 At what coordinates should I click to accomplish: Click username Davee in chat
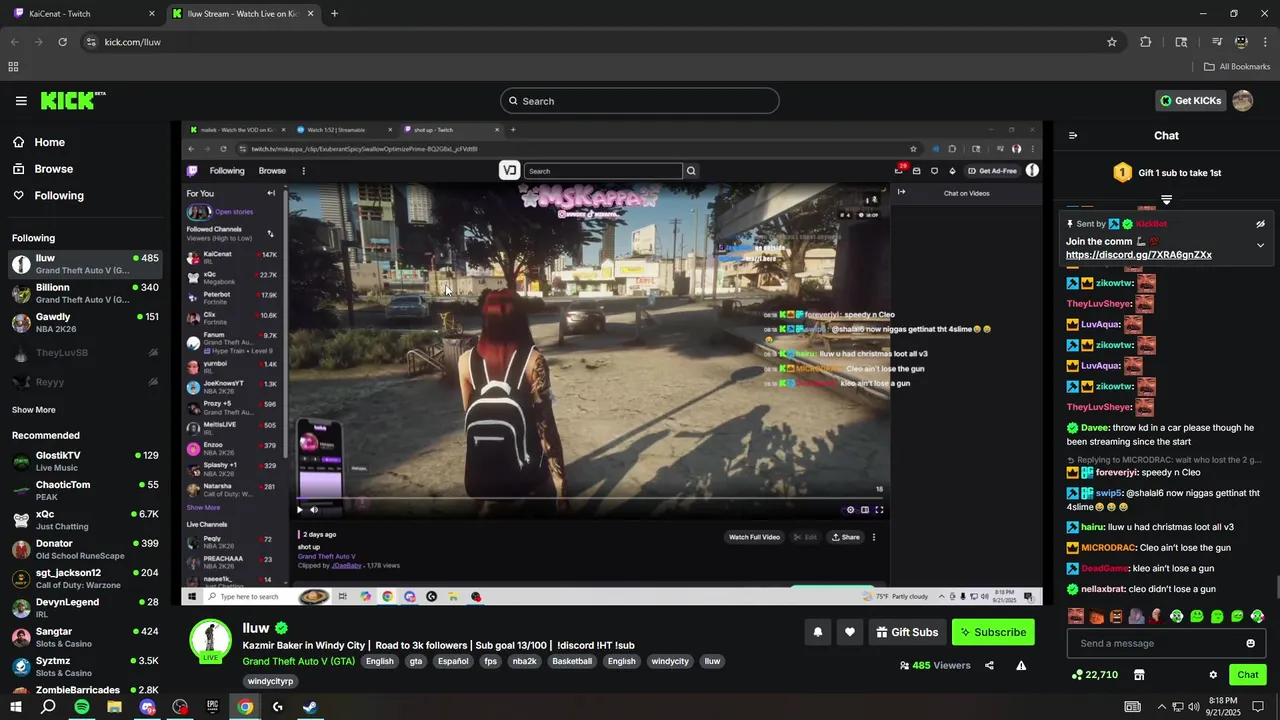tap(1096, 428)
